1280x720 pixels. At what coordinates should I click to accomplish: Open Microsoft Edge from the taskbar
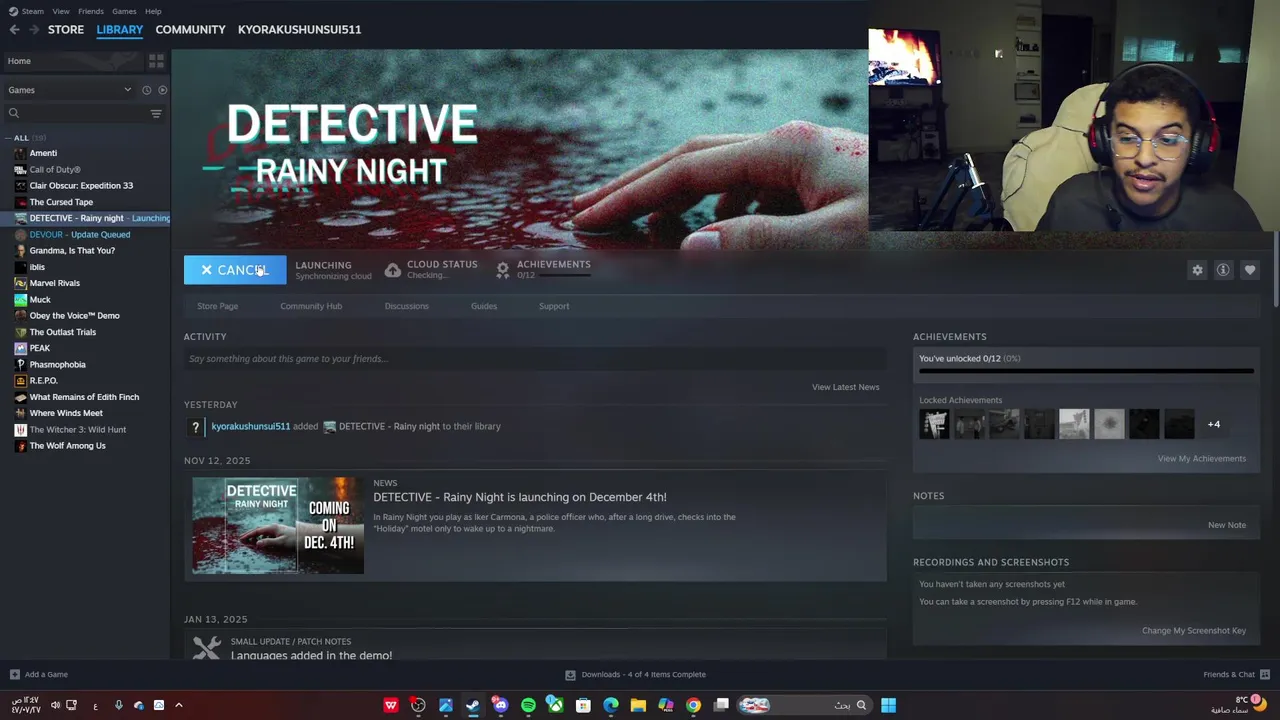click(610, 705)
